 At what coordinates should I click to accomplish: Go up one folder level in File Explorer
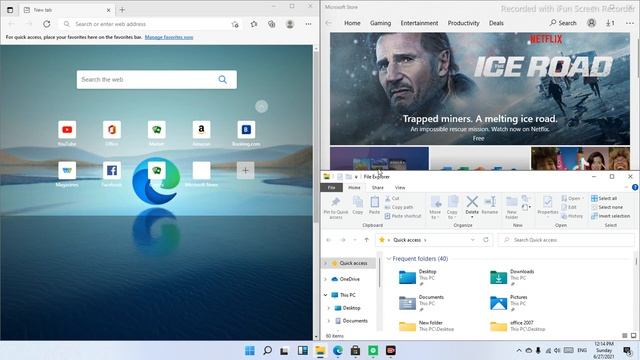pyautogui.click(x=367, y=240)
